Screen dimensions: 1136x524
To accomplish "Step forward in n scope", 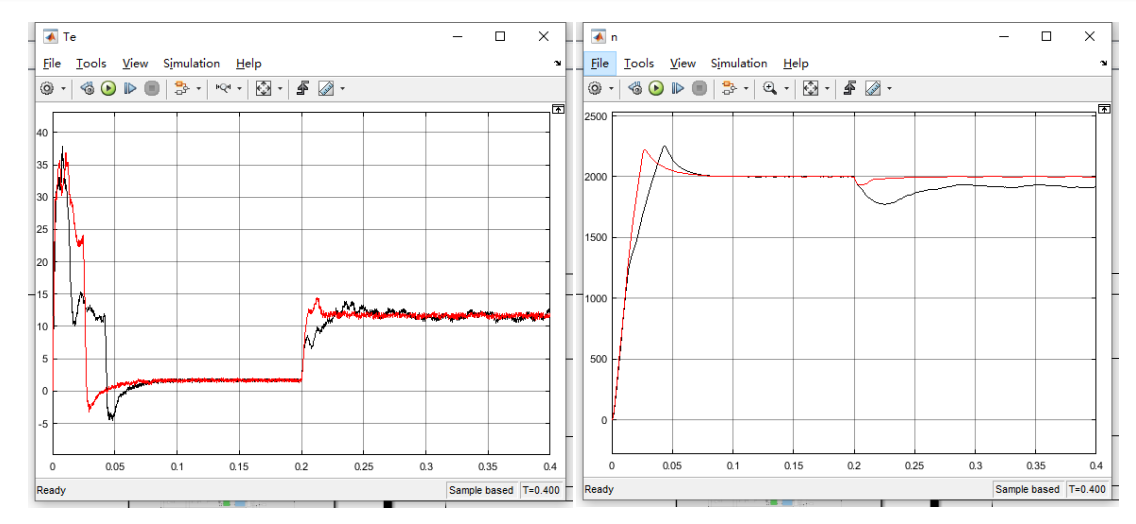I will pyautogui.click(x=678, y=88).
